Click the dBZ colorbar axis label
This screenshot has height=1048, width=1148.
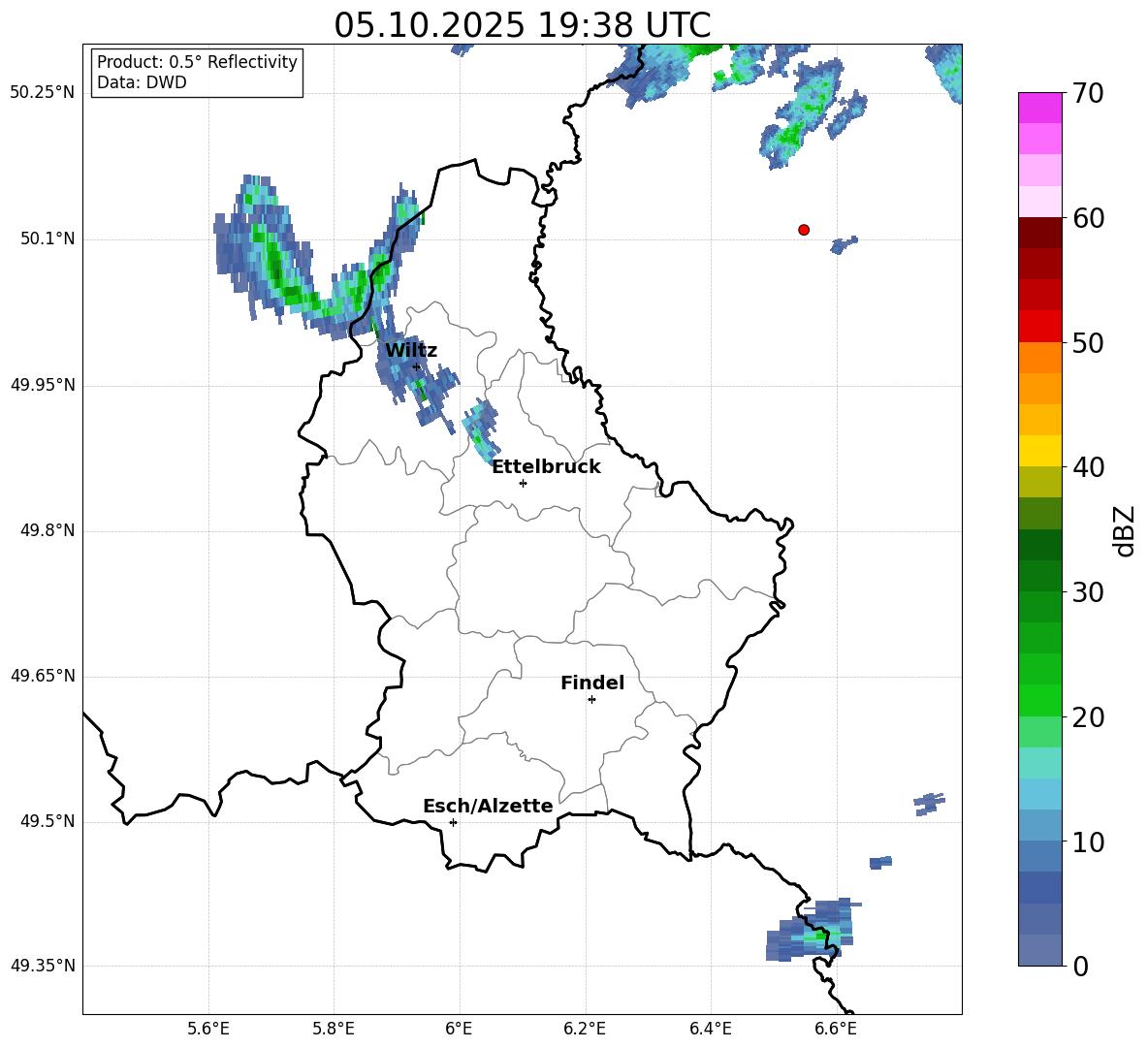pos(1125,530)
